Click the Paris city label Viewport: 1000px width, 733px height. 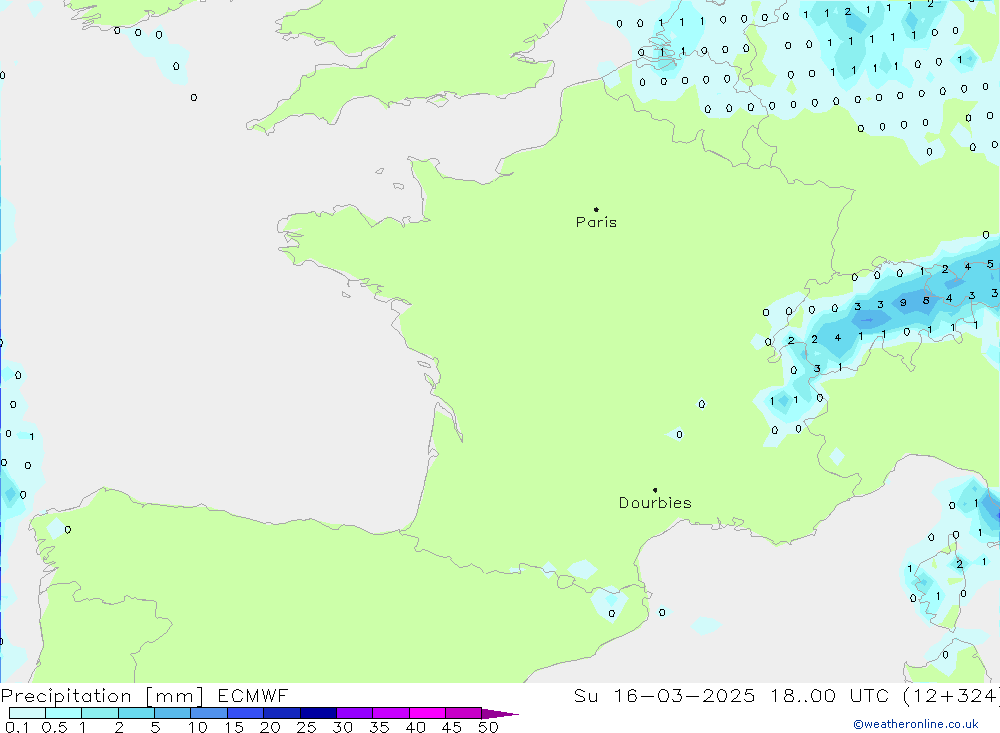point(596,222)
